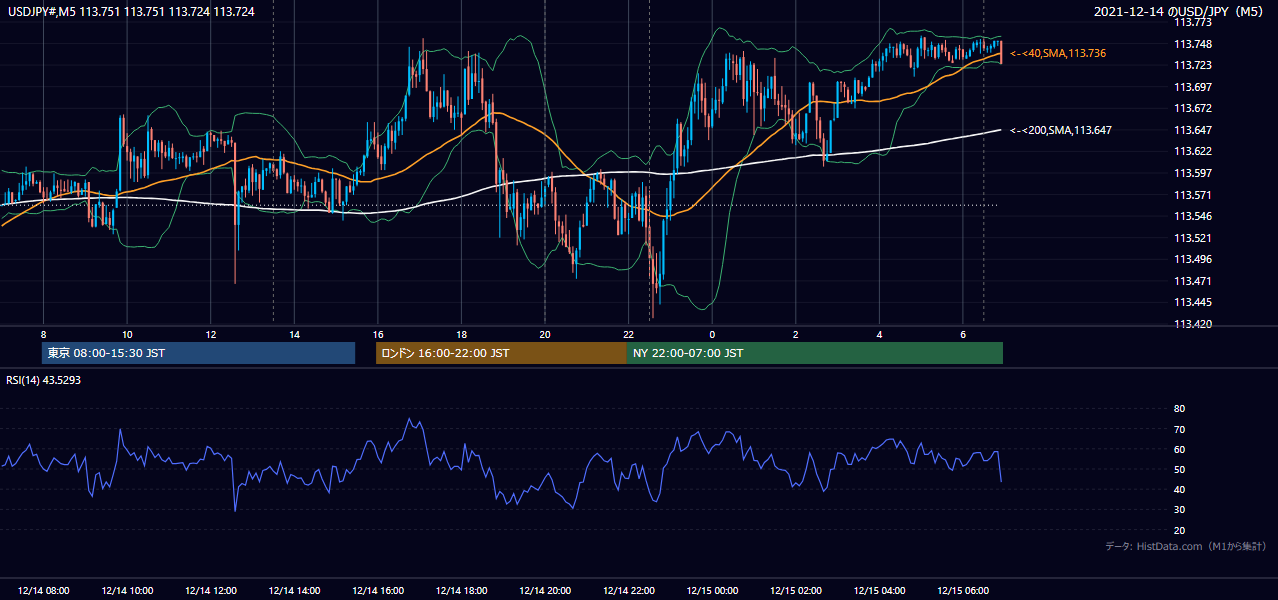1278x600 pixels.
Task: Click bottom date label 12/14 10:00
Action: (127, 591)
